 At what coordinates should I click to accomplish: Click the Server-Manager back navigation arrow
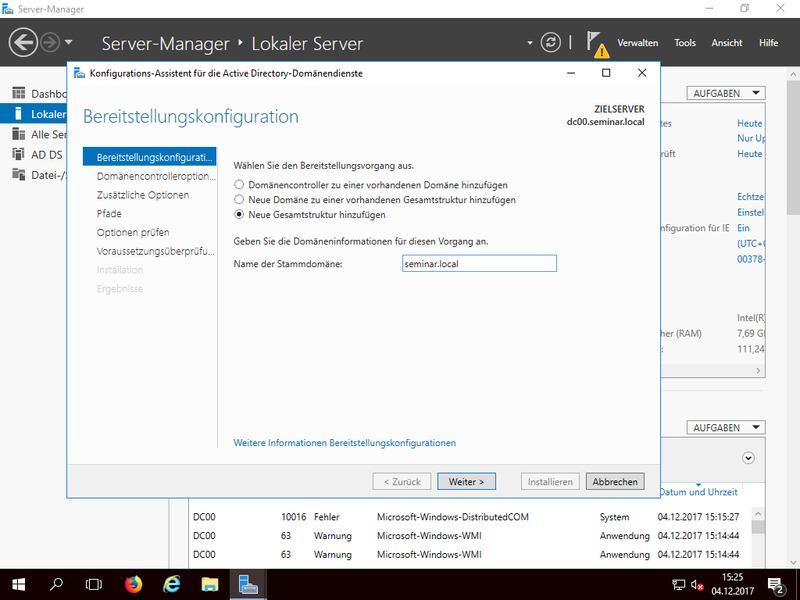click(x=24, y=43)
